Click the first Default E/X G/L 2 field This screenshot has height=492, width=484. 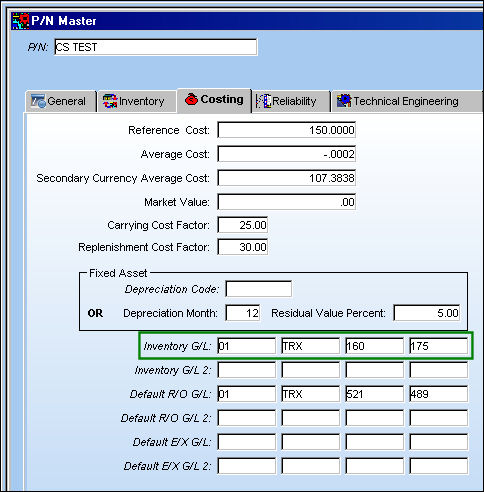pos(247,466)
